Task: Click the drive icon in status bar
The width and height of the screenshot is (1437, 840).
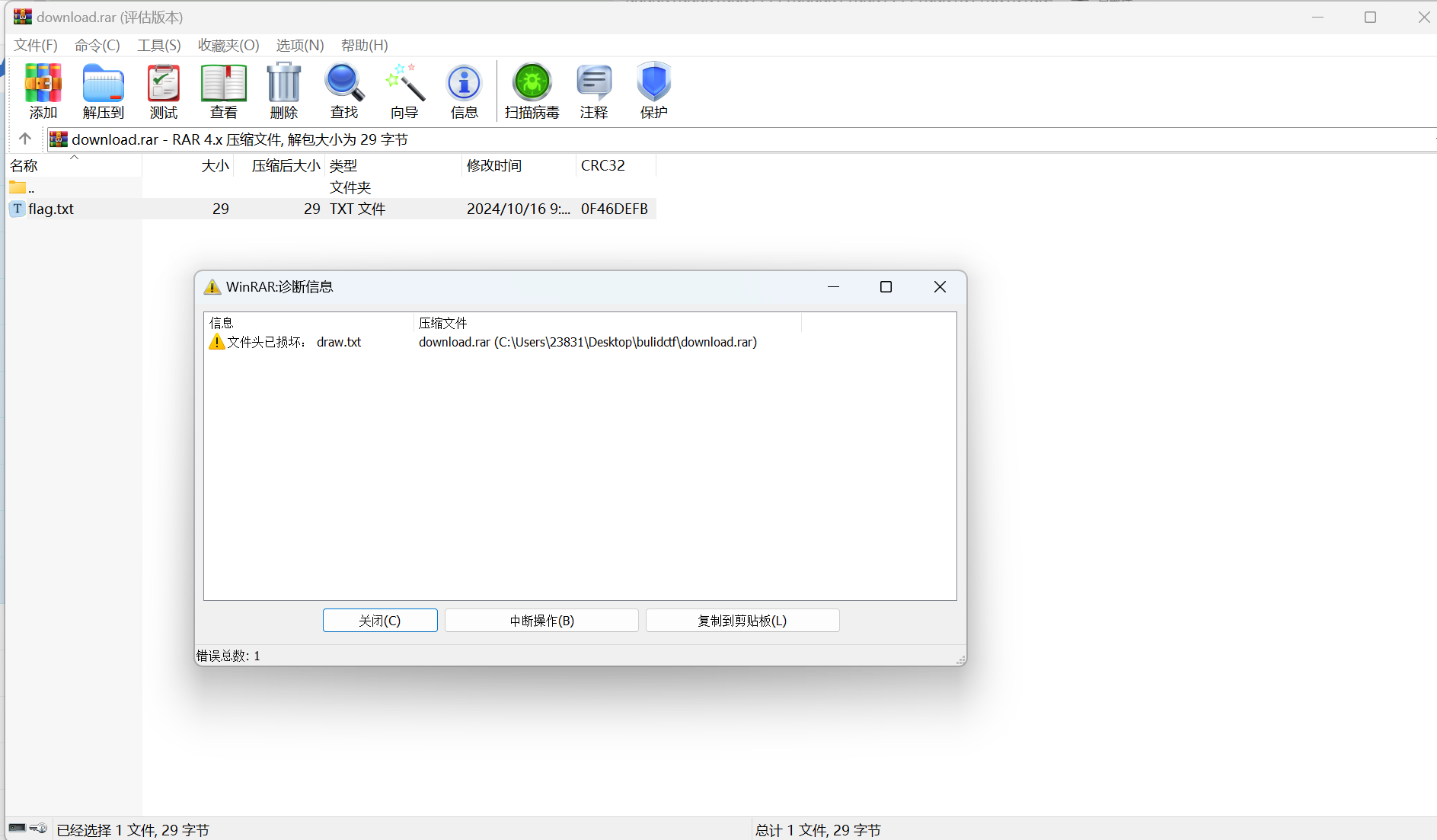Action: click(18, 828)
